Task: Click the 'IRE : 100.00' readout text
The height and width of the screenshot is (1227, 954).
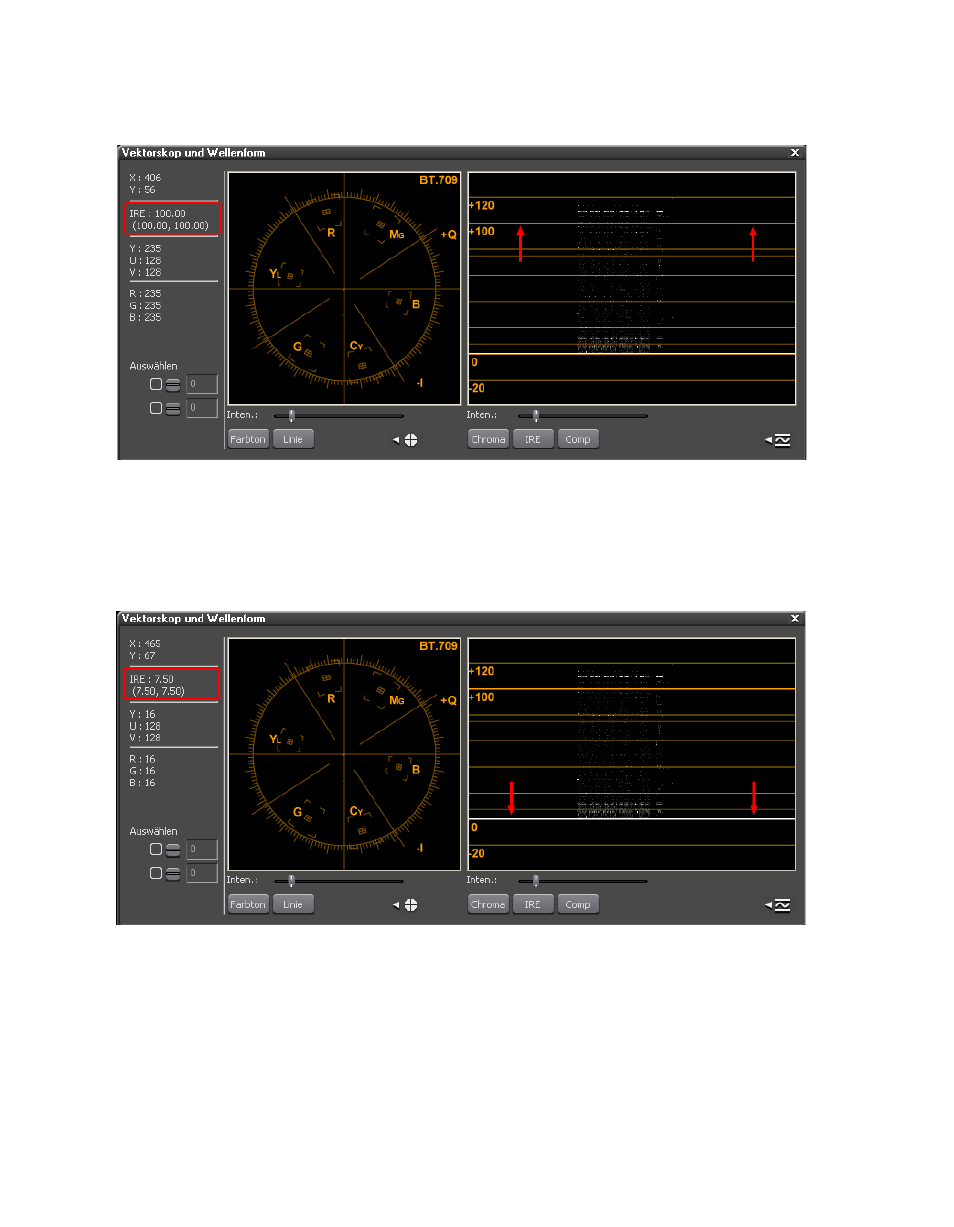Action: tap(157, 213)
